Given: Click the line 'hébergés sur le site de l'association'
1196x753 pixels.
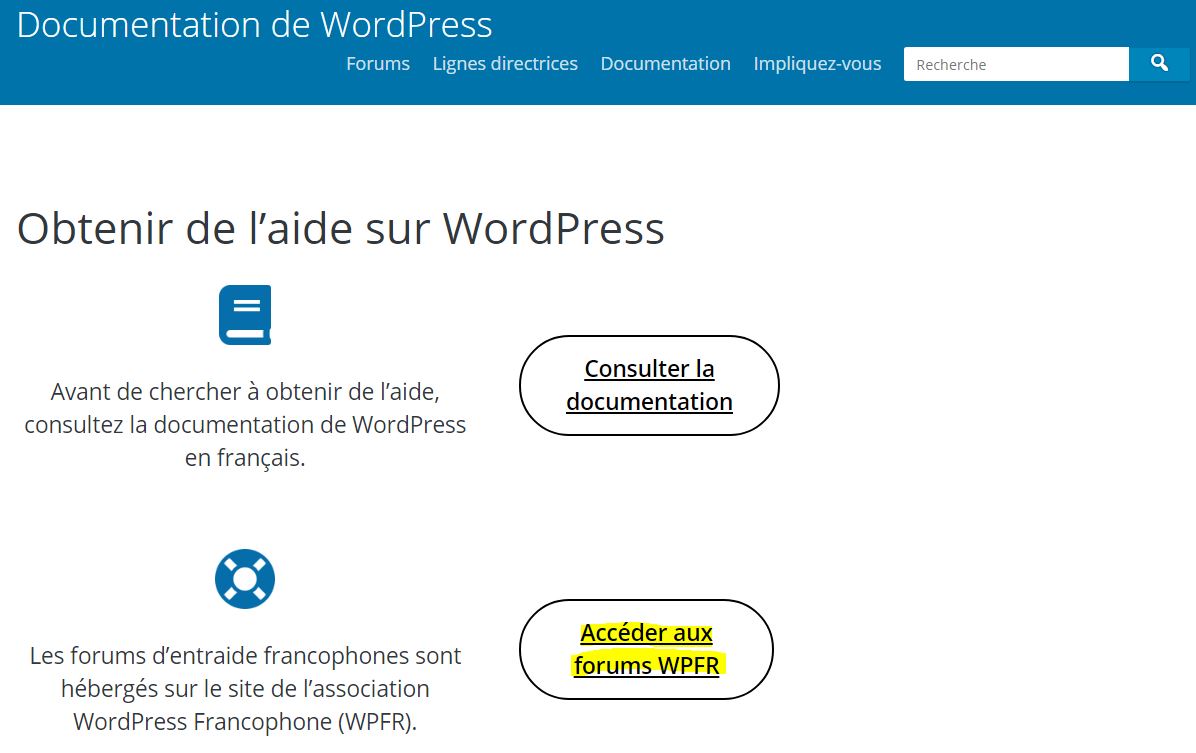Looking at the screenshot, I should click(245, 689).
